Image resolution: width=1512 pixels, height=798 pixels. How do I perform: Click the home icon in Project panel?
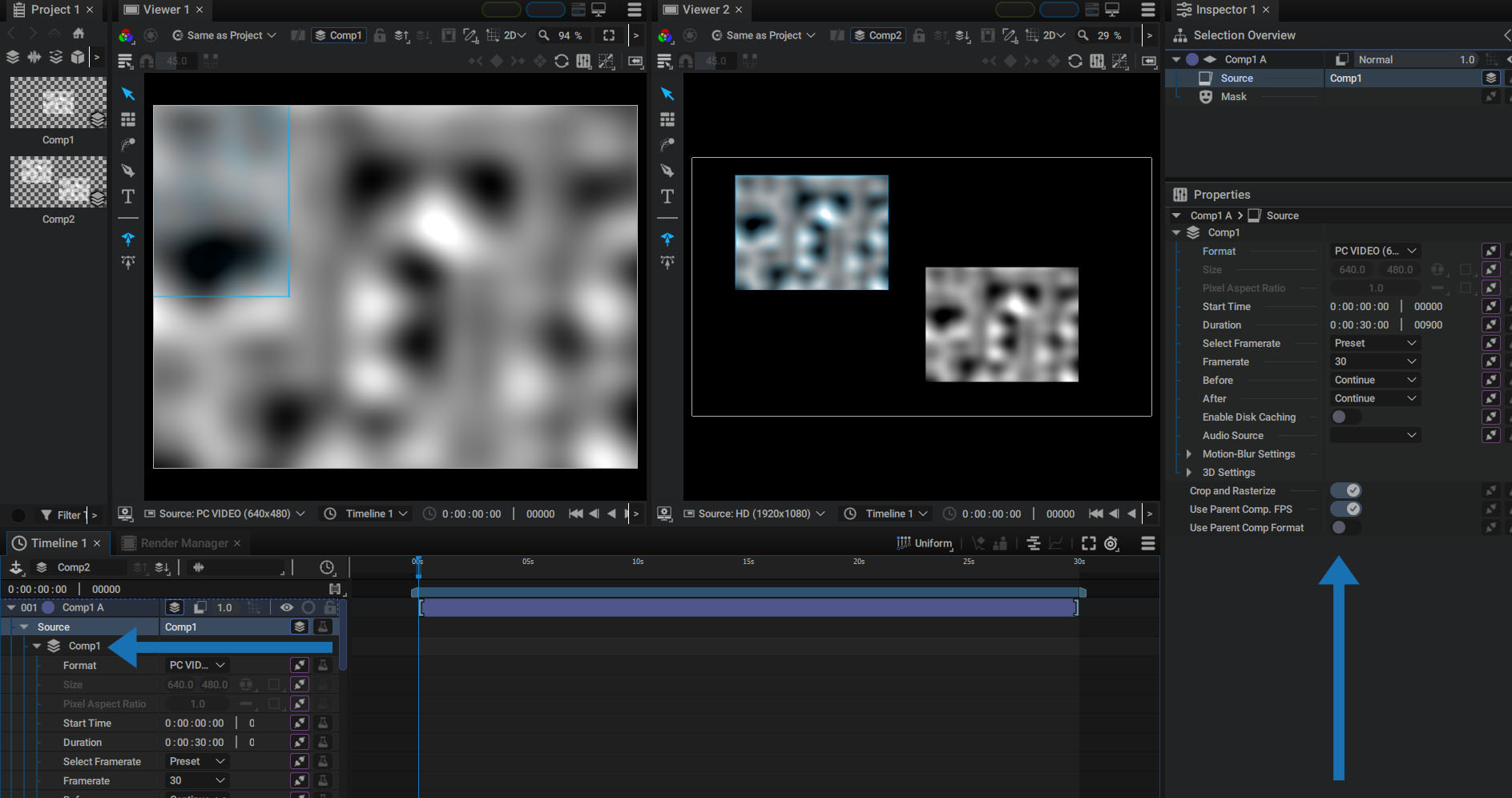pyautogui.click(x=79, y=34)
